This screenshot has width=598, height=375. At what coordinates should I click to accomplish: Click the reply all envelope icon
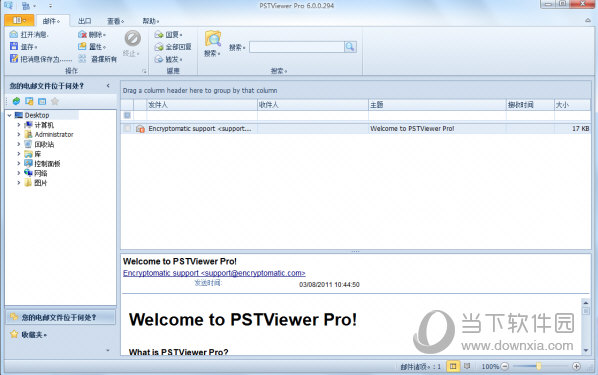[x=159, y=47]
